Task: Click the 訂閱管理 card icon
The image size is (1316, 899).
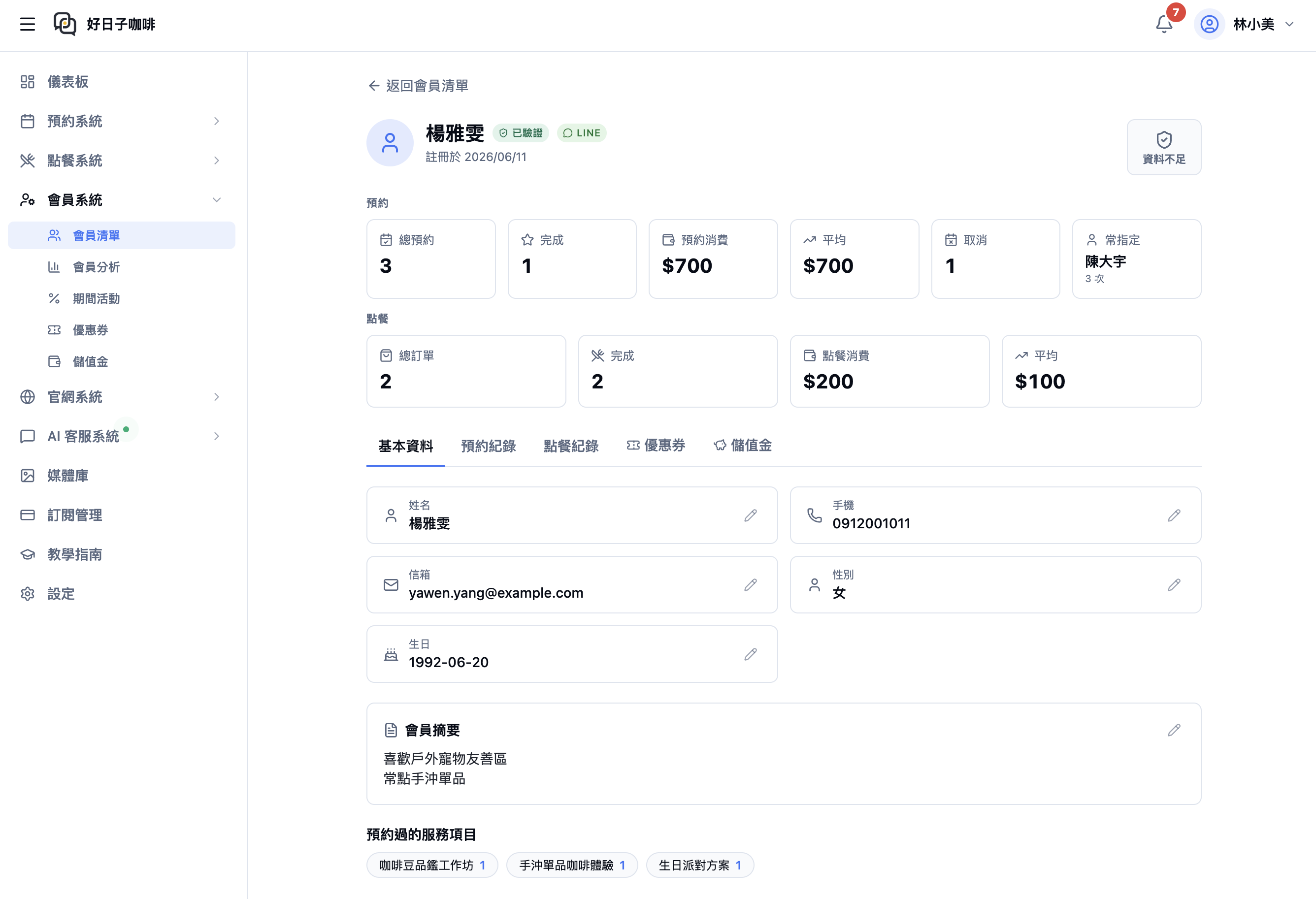Action: (x=28, y=515)
